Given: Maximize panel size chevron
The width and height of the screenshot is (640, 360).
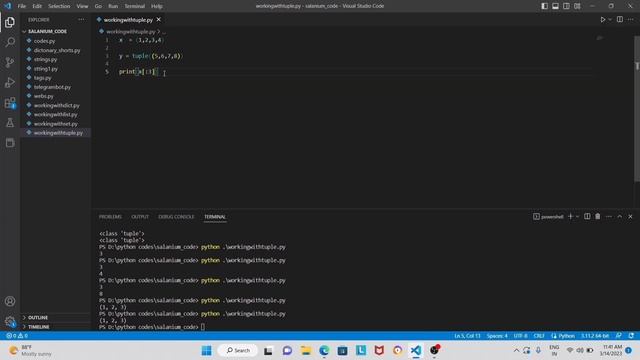Looking at the screenshot, I should point(620,216).
